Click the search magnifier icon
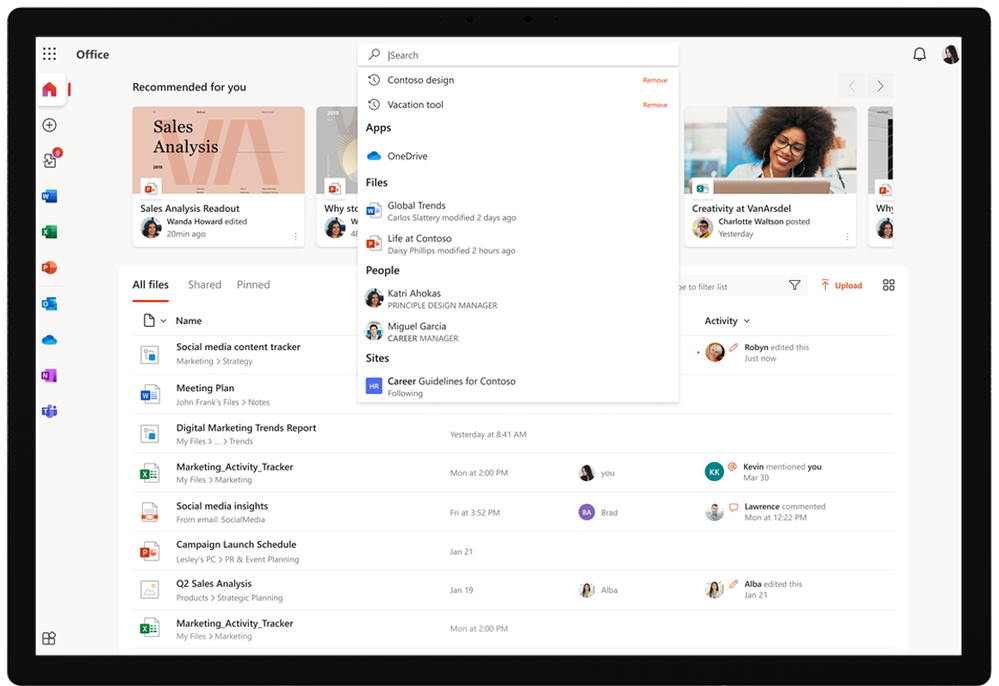Viewport: 999px width, 686px height. (374, 55)
